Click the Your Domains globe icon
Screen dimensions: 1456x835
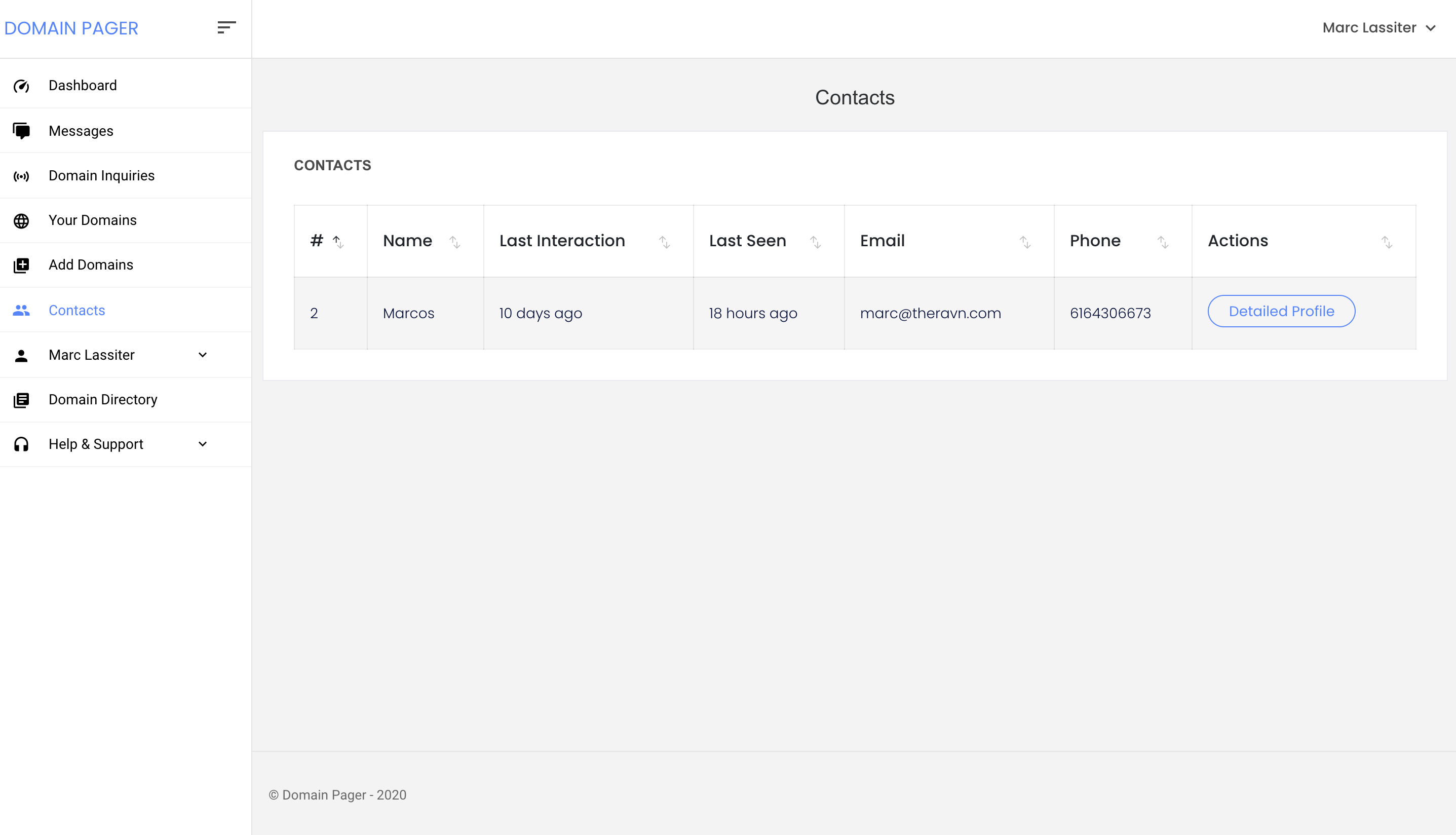(x=22, y=220)
